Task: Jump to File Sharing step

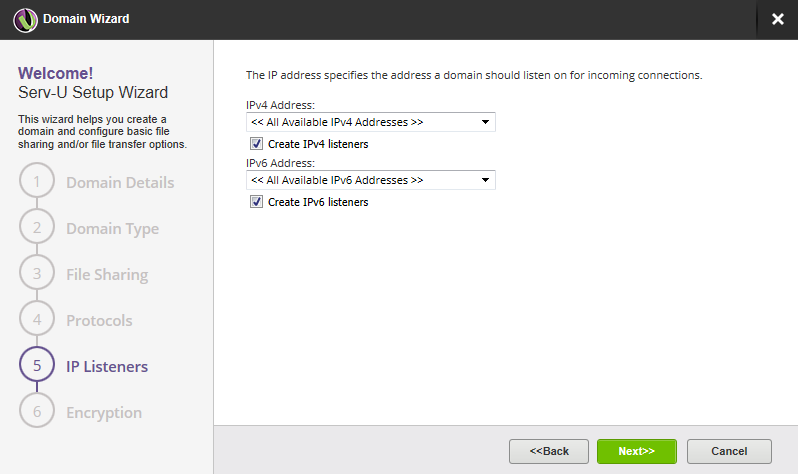Action: pos(107,274)
